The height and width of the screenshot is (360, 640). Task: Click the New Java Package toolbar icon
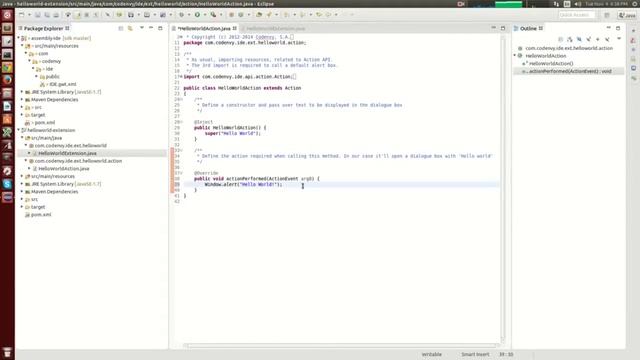point(231,15)
